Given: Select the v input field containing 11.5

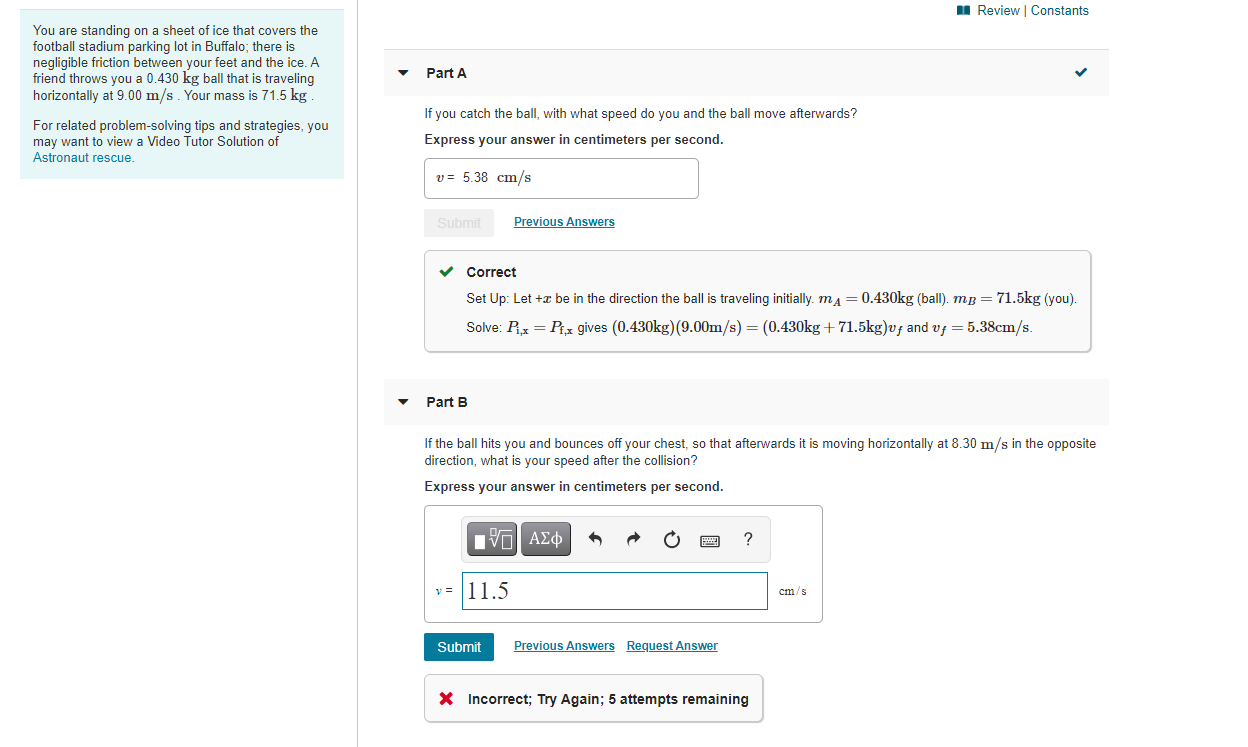Looking at the screenshot, I should tap(614, 590).
